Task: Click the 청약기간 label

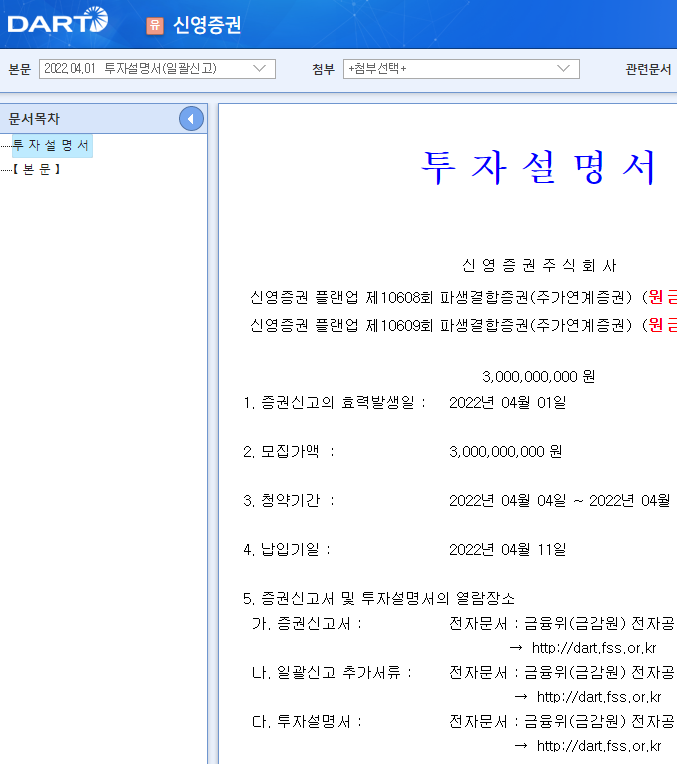Action: [289, 500]
